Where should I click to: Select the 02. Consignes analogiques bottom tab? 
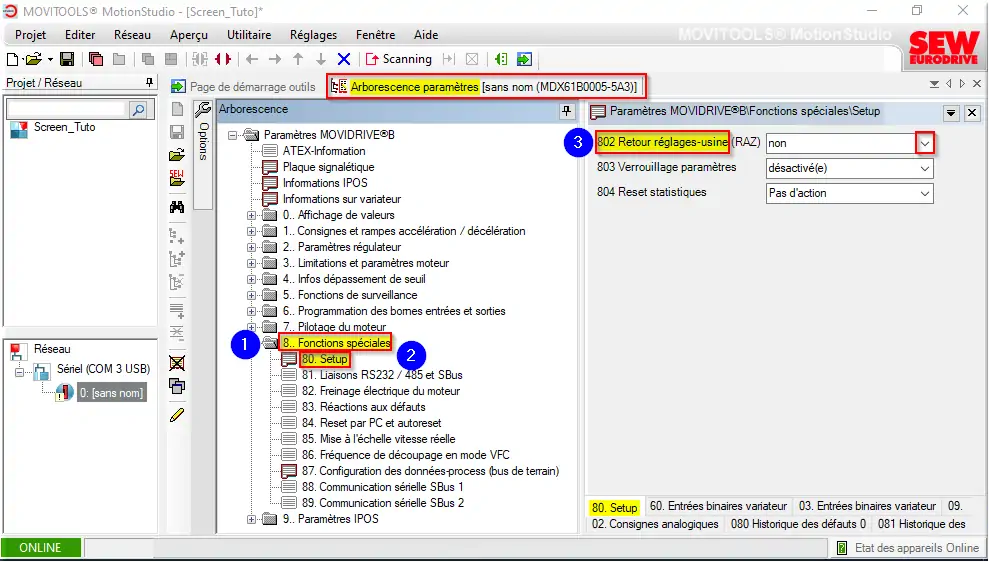coord(655,524)
